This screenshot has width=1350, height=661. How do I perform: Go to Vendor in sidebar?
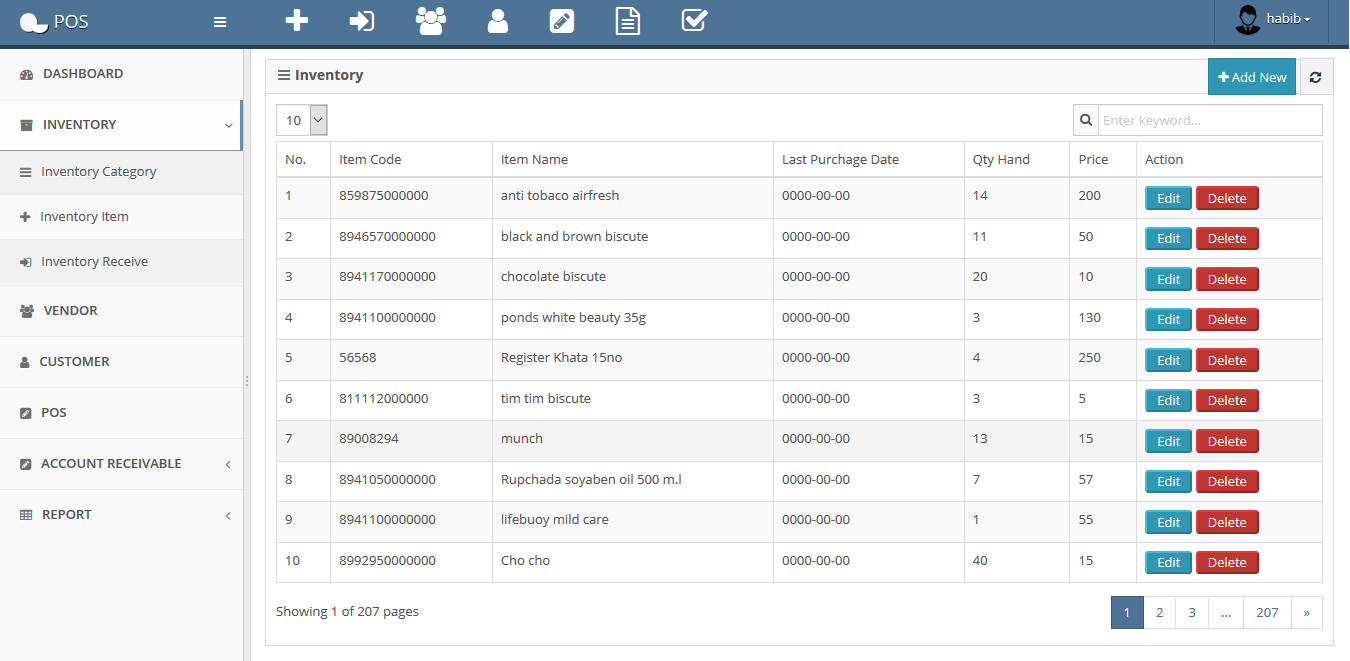coord(70,311)
